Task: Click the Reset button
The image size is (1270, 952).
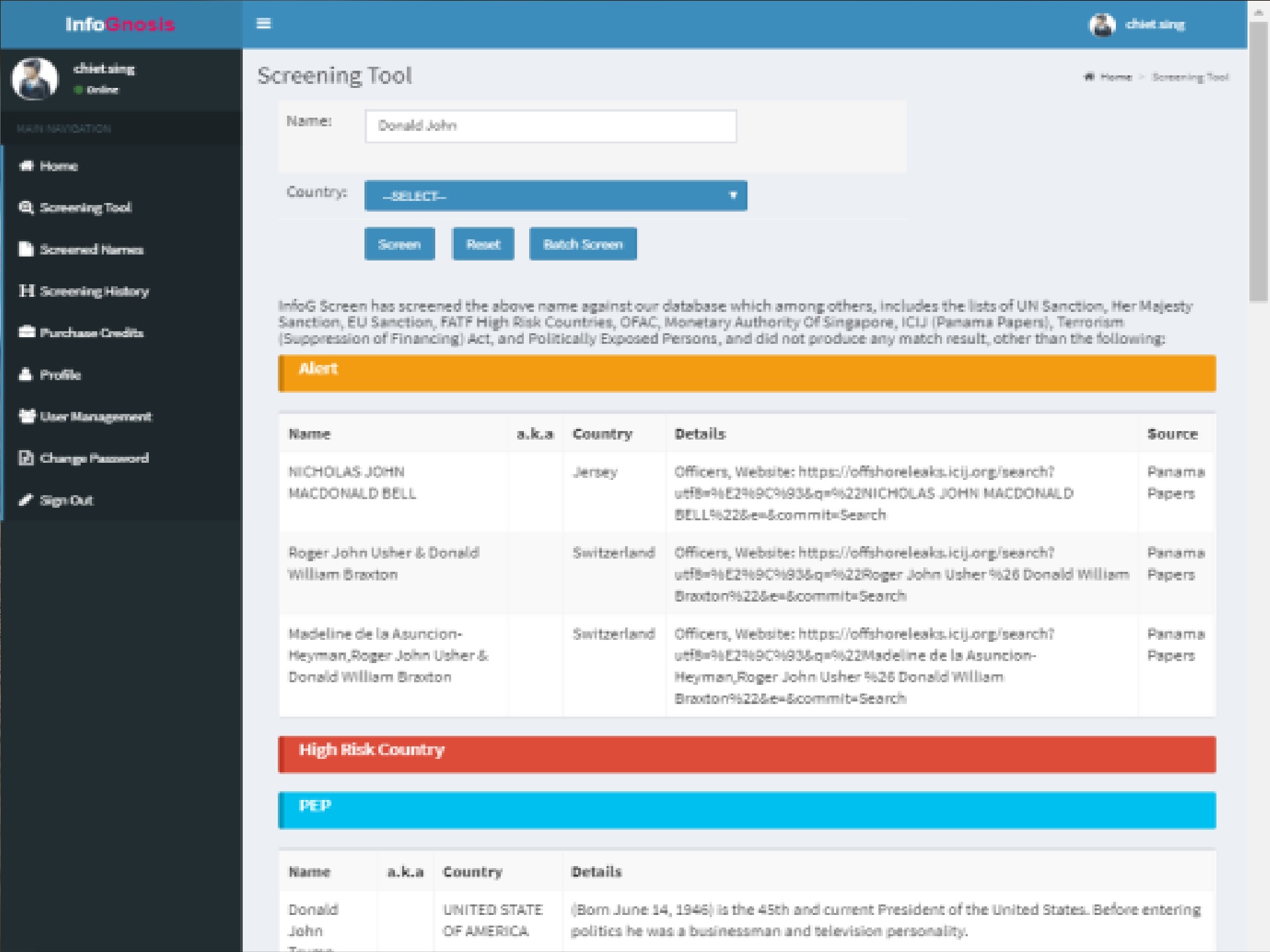Action: [x=483, y=244]
